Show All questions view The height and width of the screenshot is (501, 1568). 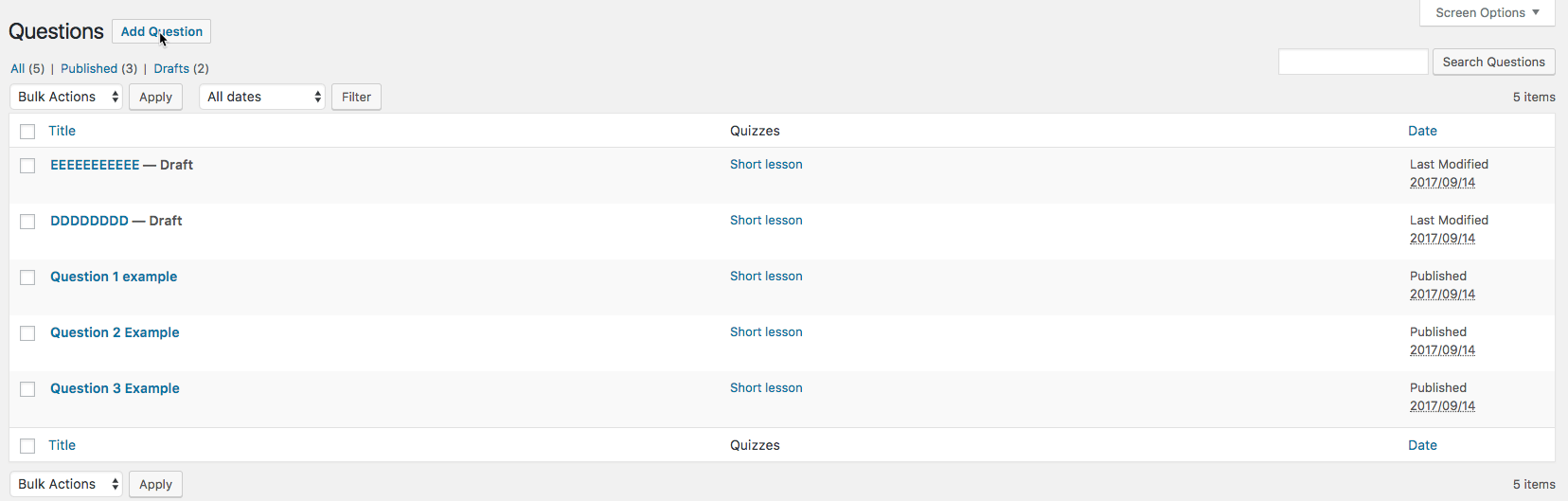pos(18,68)
